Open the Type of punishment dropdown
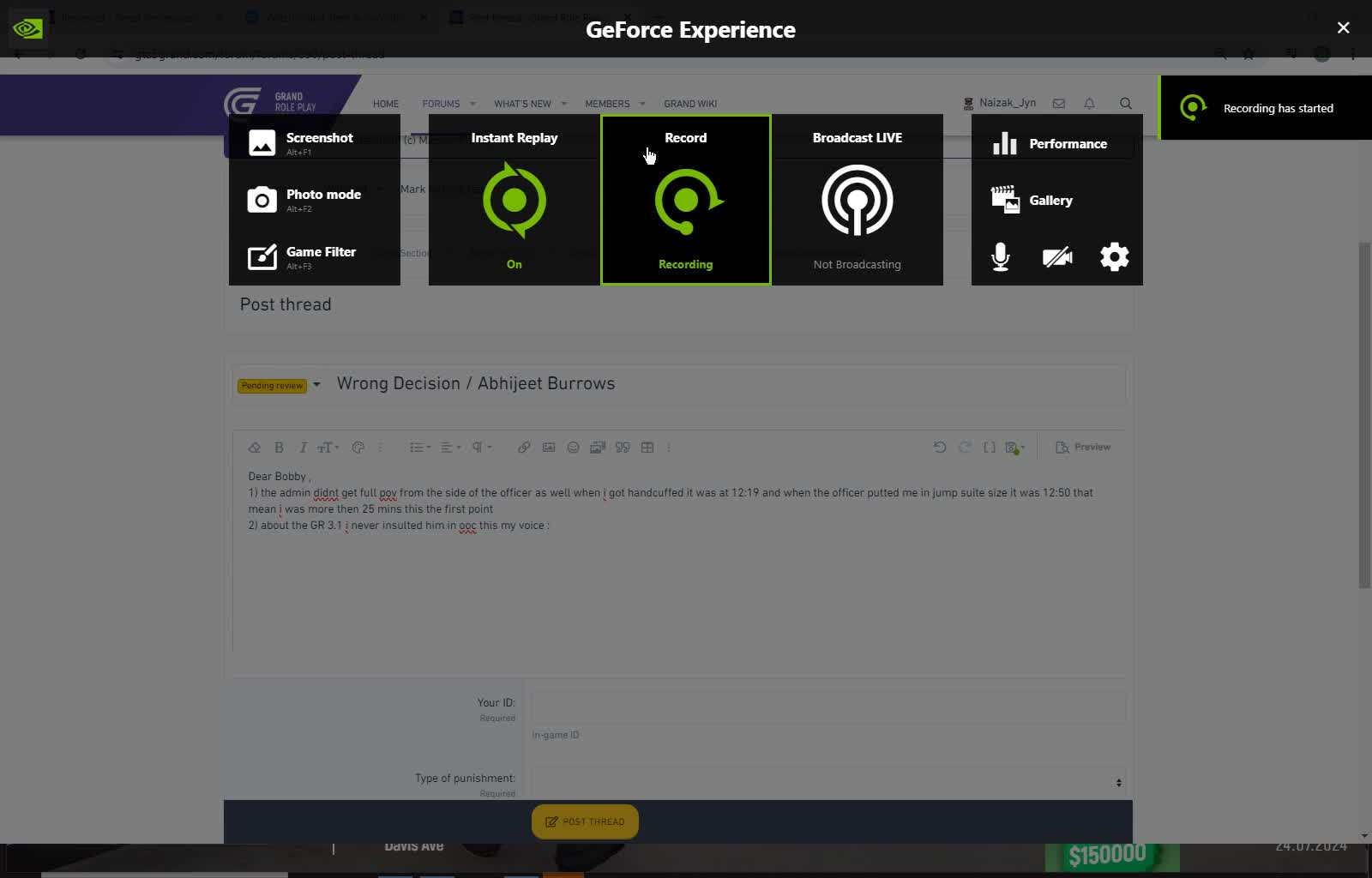 point(826,781)
